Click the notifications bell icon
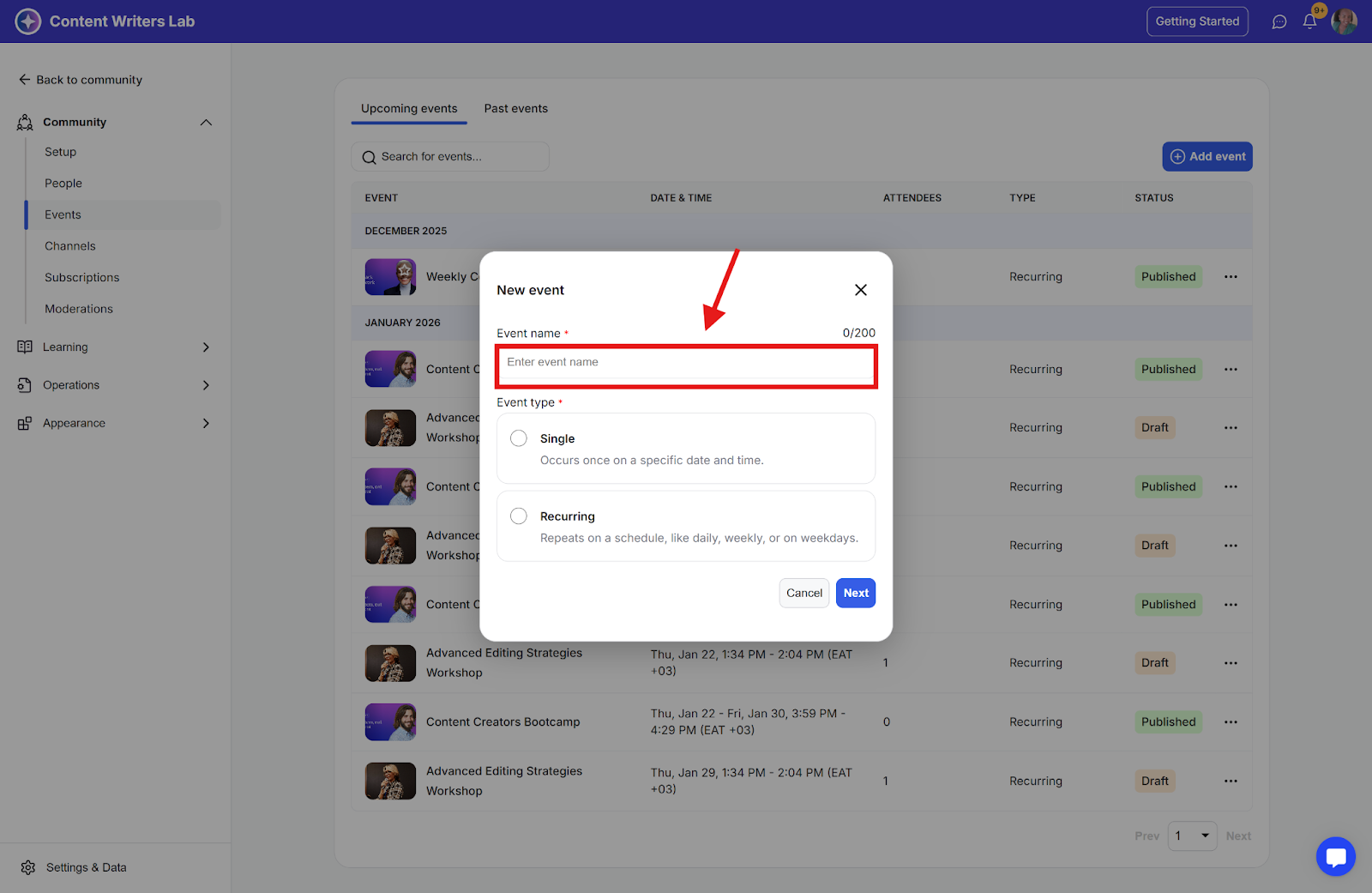Screen dimensions: 1372x893 tap(1309, 21)
